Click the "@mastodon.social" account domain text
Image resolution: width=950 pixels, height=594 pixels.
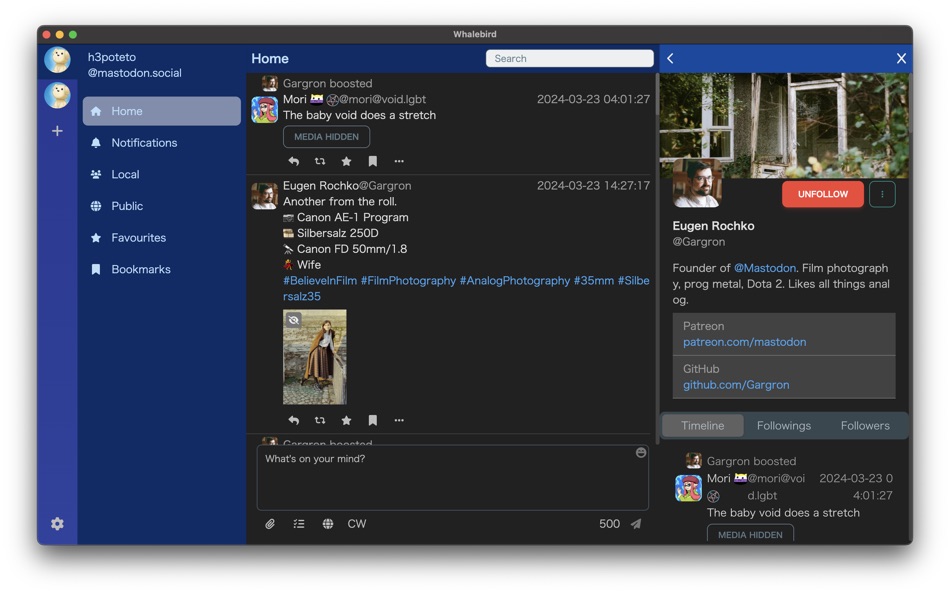135,73
